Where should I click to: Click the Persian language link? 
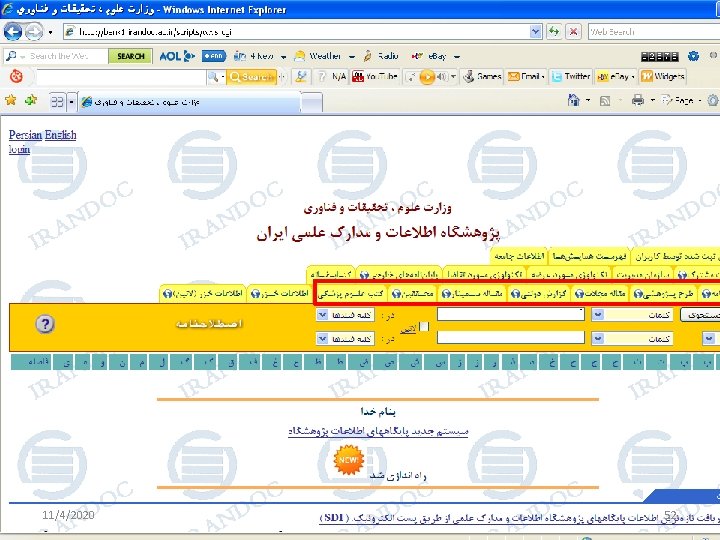pos(25,135)
